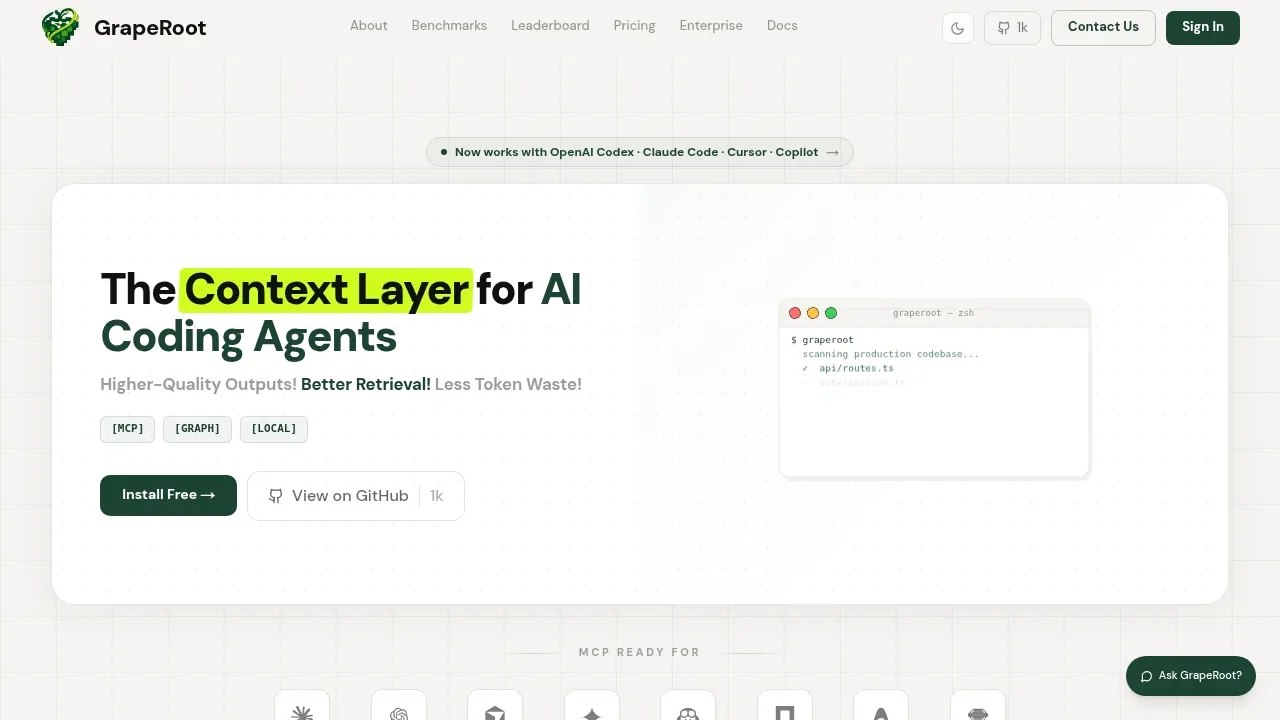Screen dimensions: 1280x720
Task: Open the GitHub 1k stars button in the header
Action: [x=1012, y=28]
